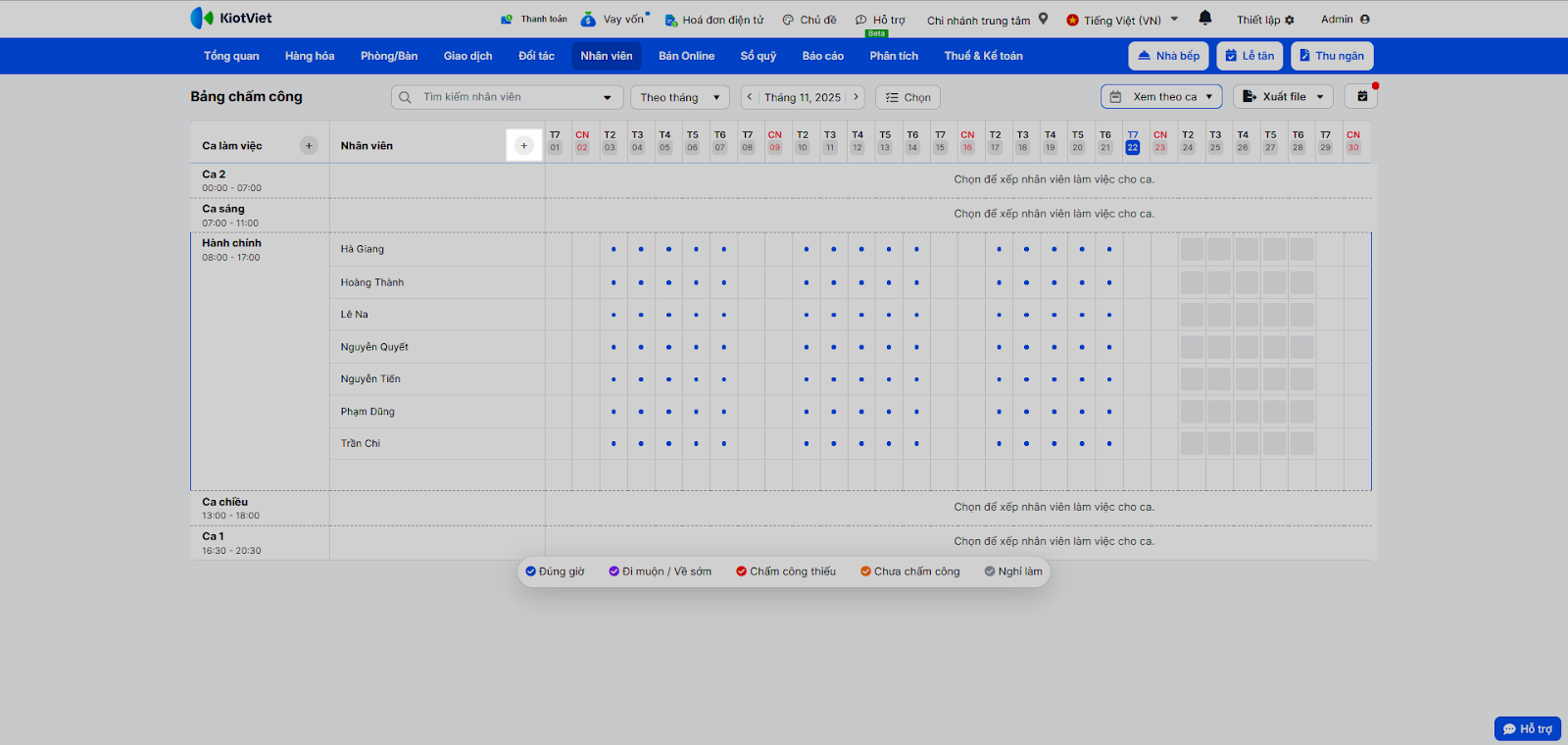
Task: Open Hoá đơn điện tử e-invoice
Action: coord(714,20)
